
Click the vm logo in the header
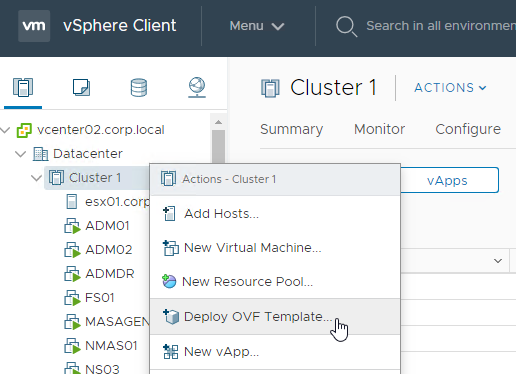click(x=34, y=26)
